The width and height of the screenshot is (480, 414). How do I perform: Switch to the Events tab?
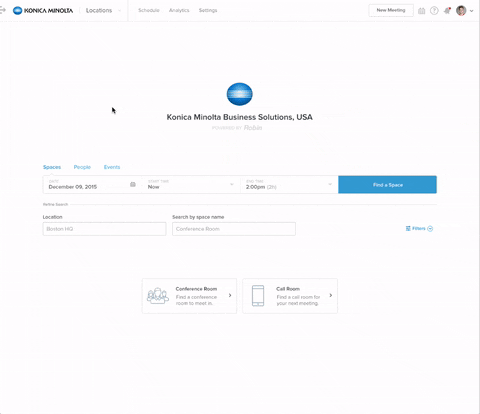(112, 167)
